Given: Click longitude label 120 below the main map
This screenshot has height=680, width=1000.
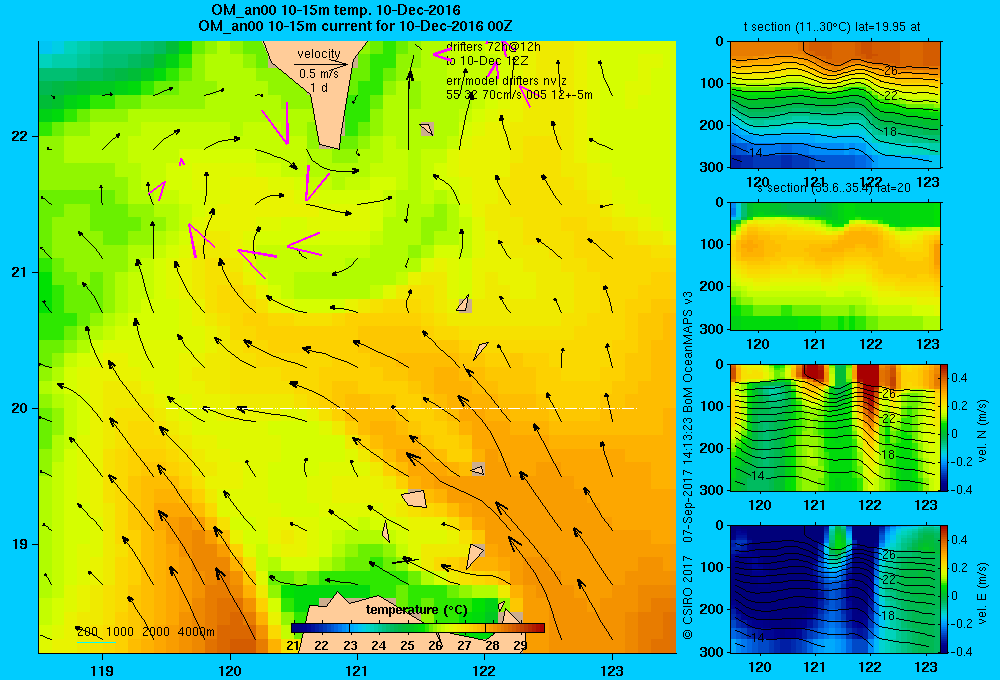Looking at the screenshot, I should point(230,670).
